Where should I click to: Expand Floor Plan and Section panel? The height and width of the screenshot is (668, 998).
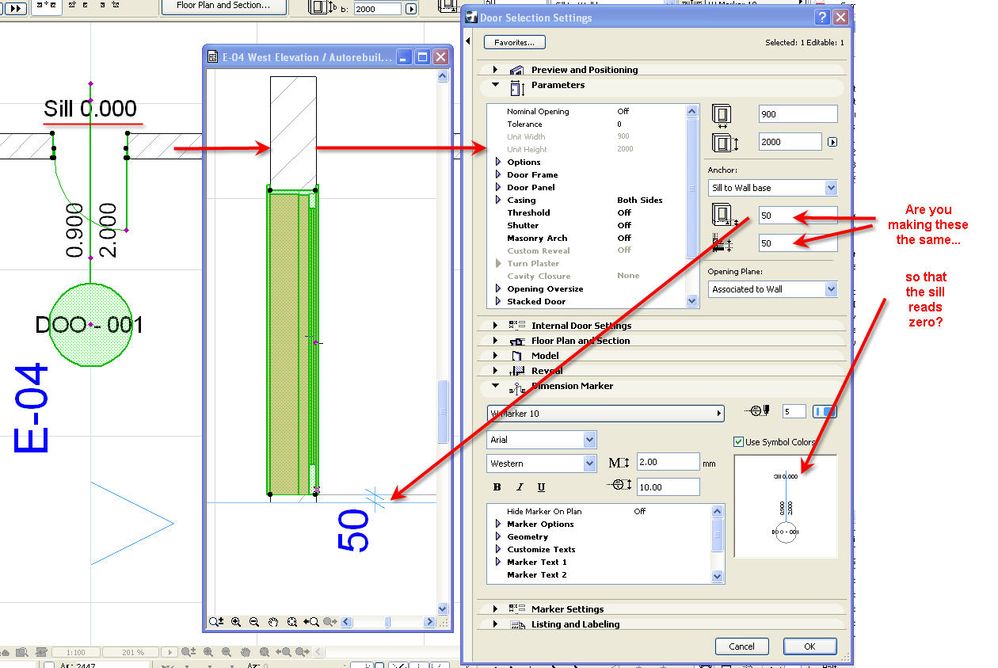click(x=495, y=340)
